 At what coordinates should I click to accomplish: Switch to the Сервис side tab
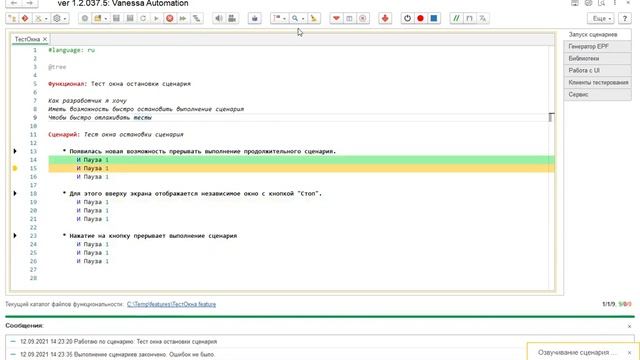(x=597, y=94)
